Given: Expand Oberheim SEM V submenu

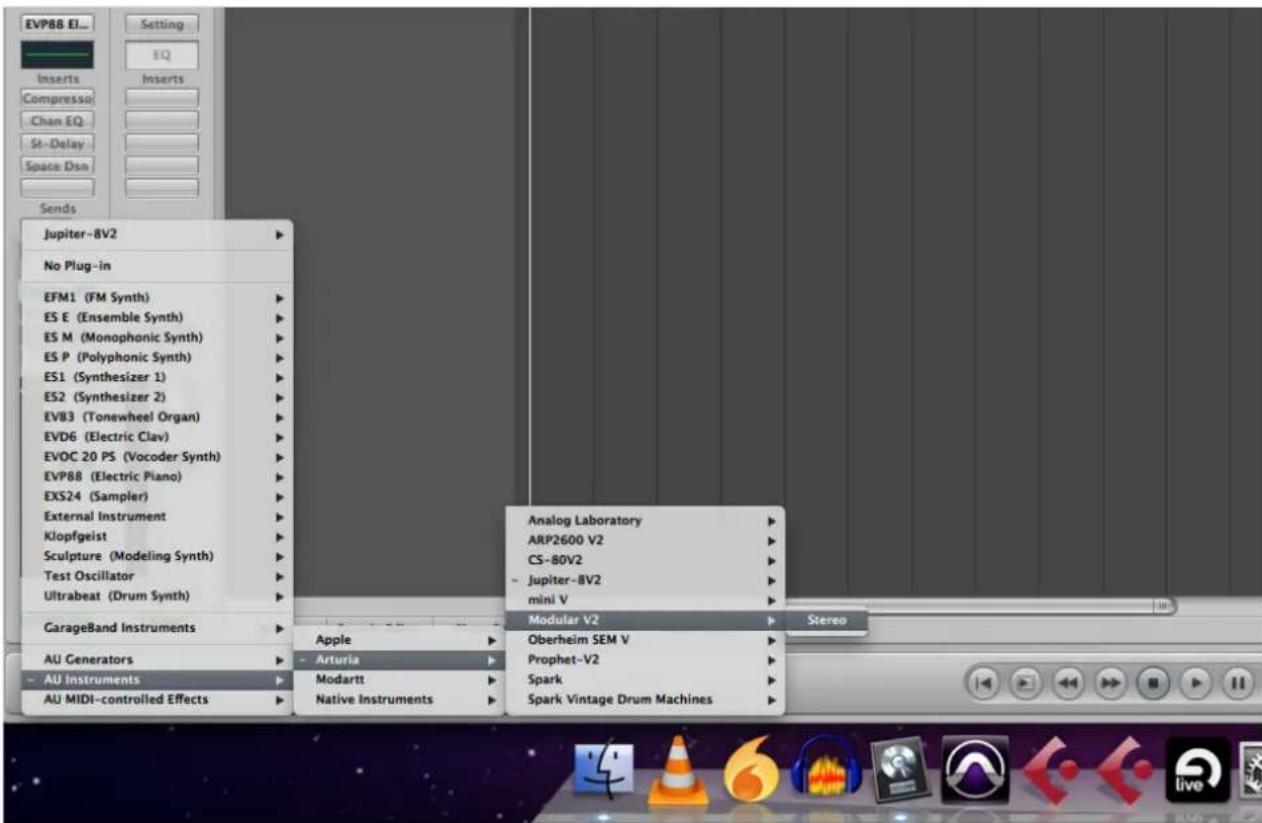Looking at the screenshot, I should click(646, 639).
